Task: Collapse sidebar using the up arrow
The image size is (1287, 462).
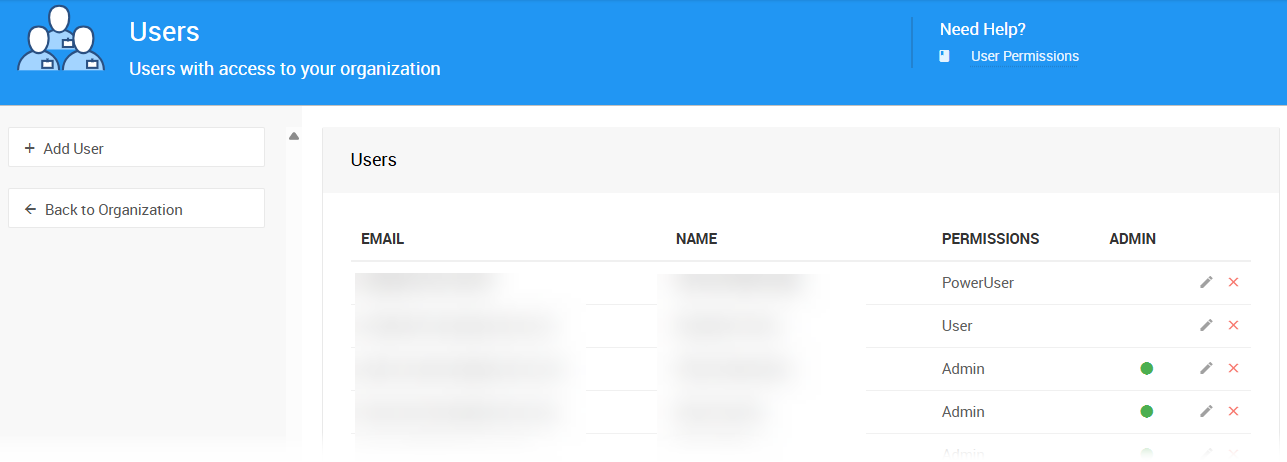Action: coord(294,137)
